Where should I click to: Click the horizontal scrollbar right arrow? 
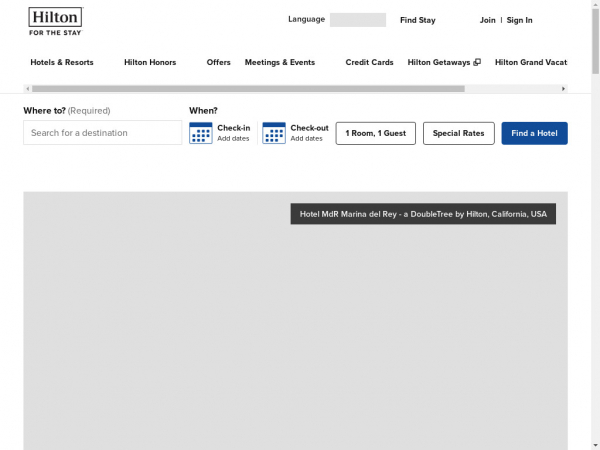click(x=563, y=89)
